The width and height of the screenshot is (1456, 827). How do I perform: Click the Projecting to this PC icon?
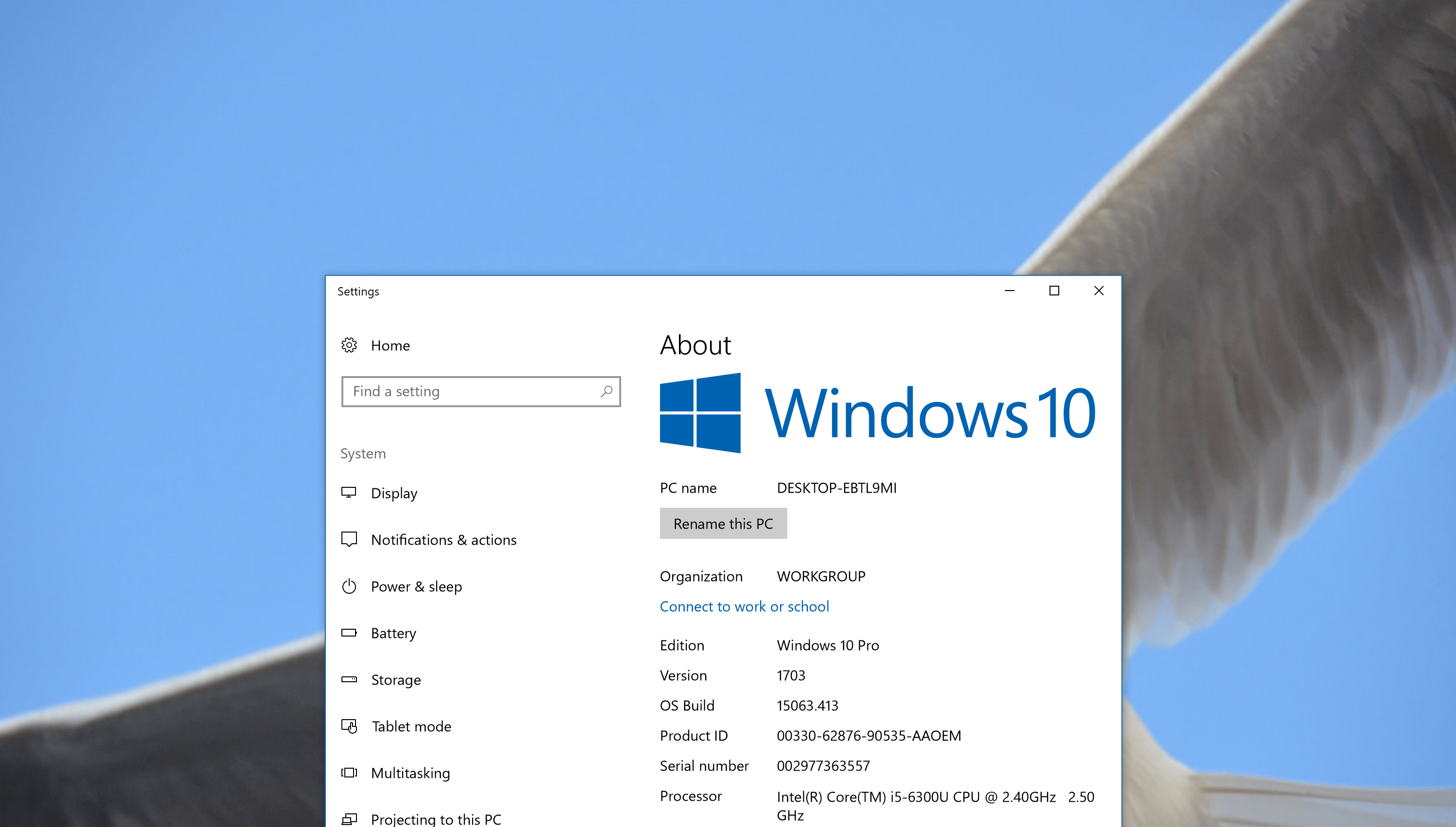point(349,818)
